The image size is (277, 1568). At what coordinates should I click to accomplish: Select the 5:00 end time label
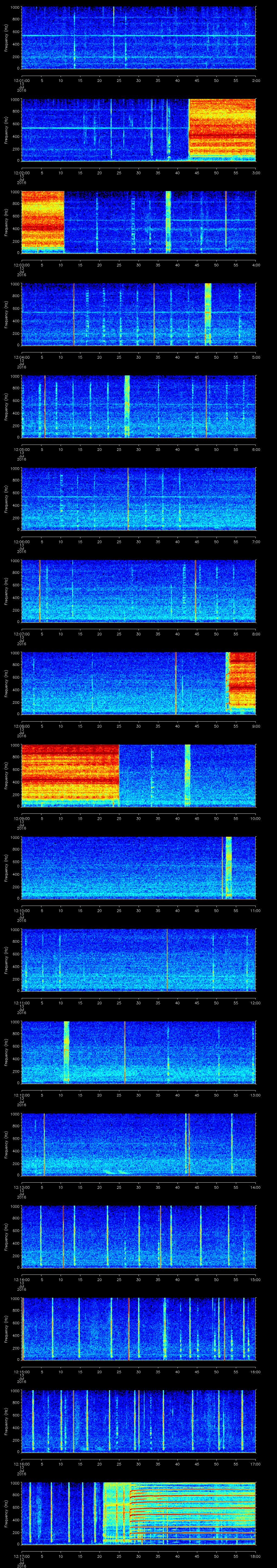click(x=256, y=357)
